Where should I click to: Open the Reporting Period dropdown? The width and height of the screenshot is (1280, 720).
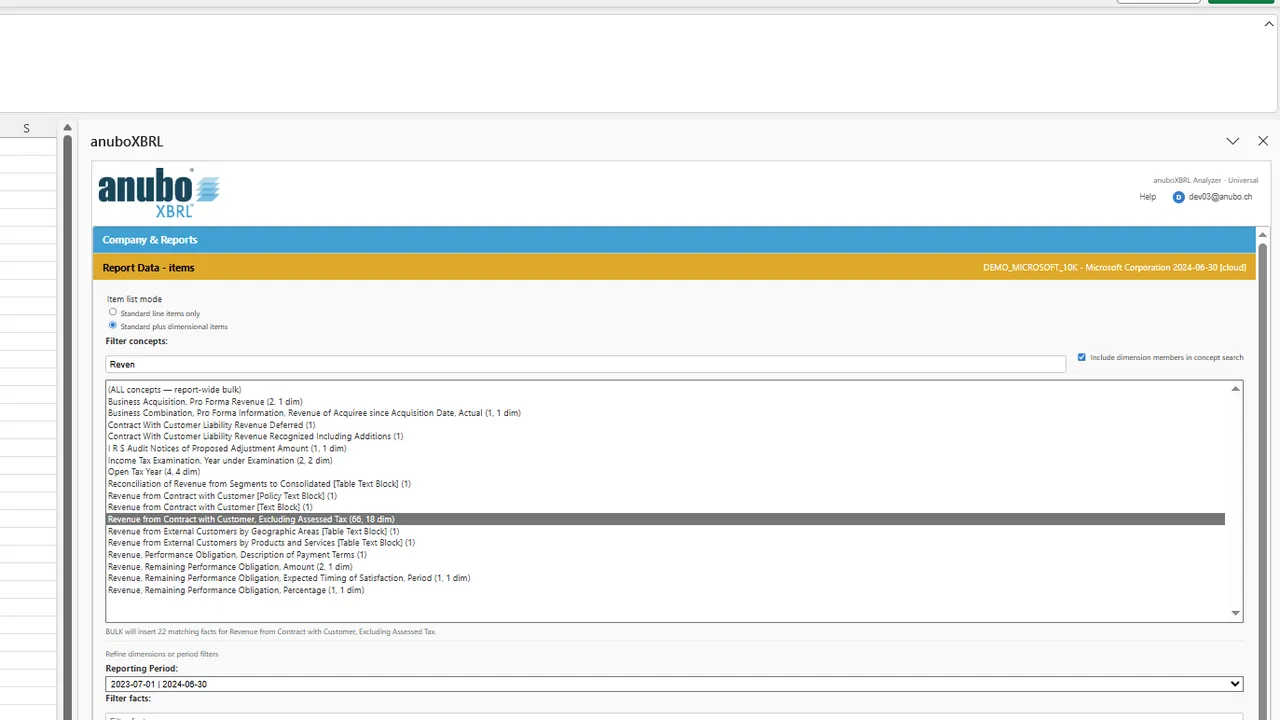pos(674,684)
